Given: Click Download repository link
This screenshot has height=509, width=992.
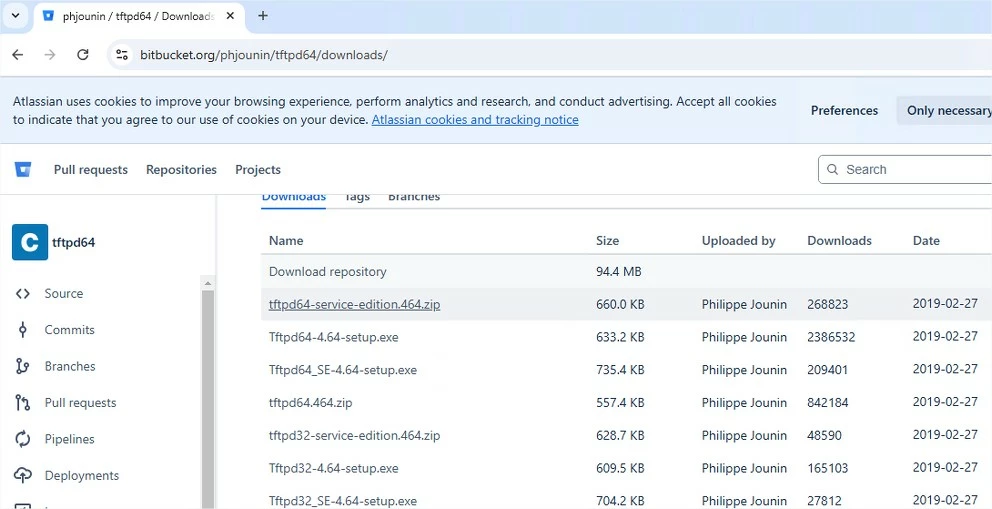Looking at the screenshot, I should pyautogui.click(x=328, y=272).
